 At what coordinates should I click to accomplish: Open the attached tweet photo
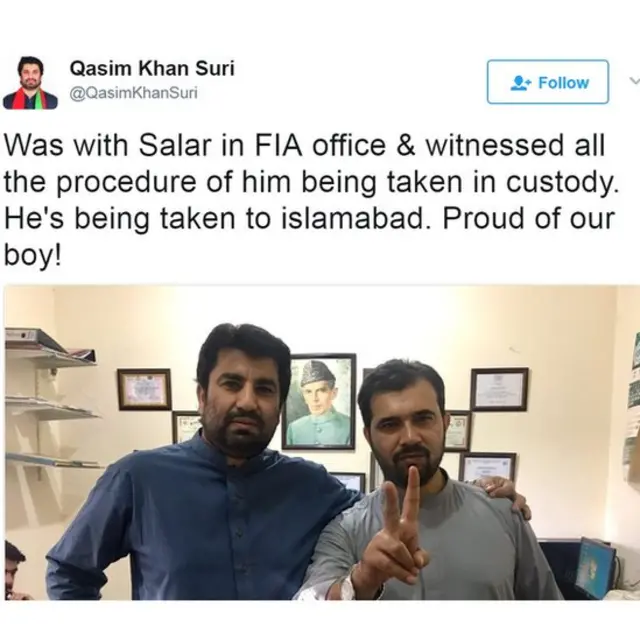[322, 442]
